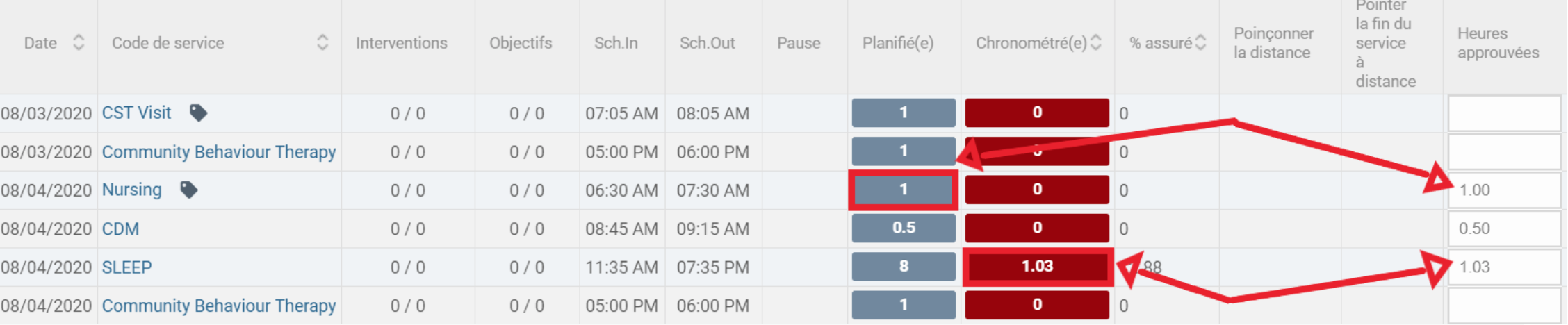1568x325 pixels.
Task: Sort by Date using the sort arrows
Action: [79, 42]
